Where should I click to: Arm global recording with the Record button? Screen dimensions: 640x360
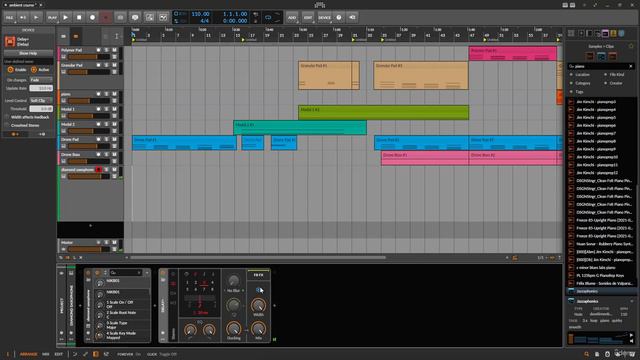(x=92, y=18)
